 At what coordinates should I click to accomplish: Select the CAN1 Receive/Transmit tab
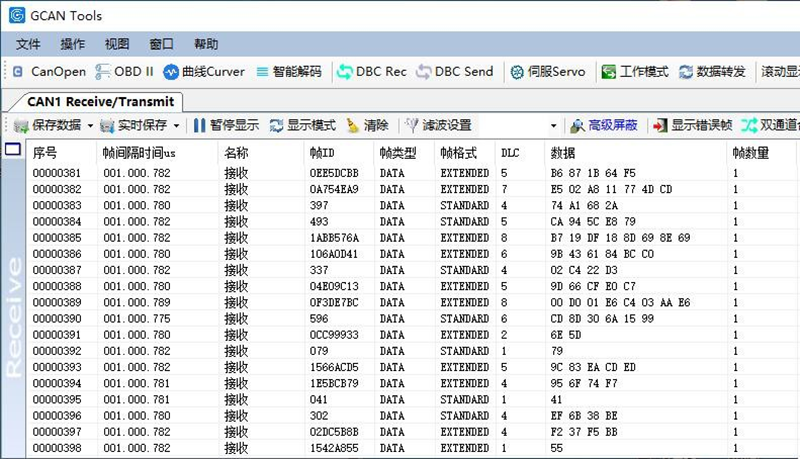[100, 101]
